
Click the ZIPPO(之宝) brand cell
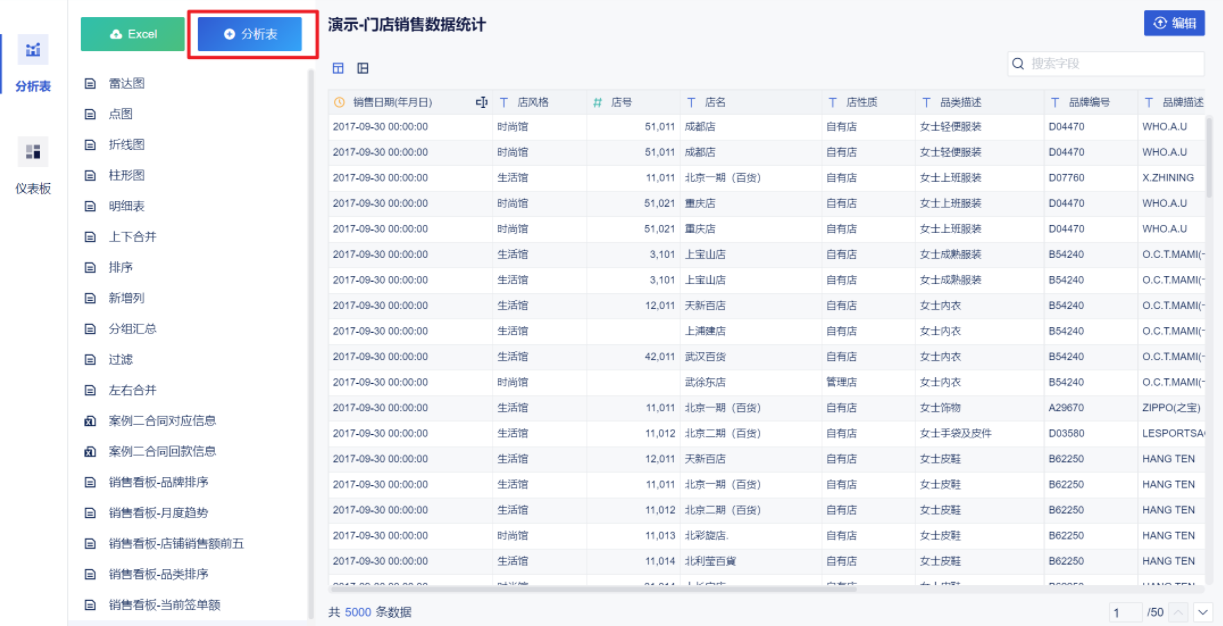click(1170, 408)
